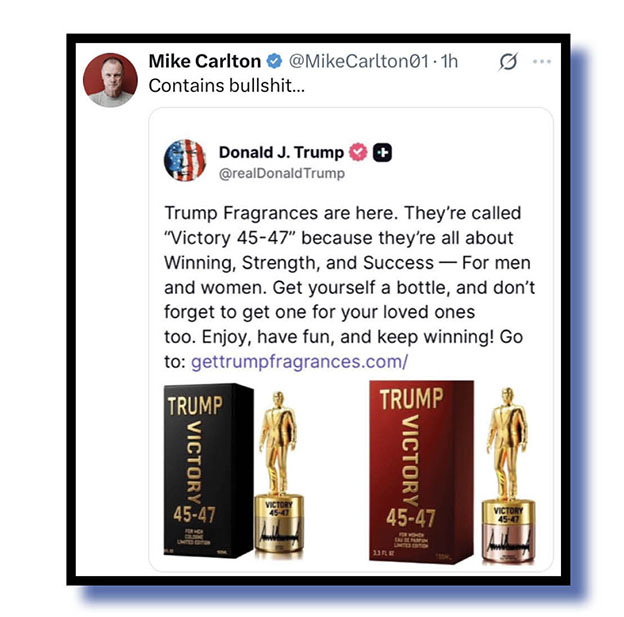
Task: Click the gold statue cologne bottle for men
Action: (x=279, y=472)
